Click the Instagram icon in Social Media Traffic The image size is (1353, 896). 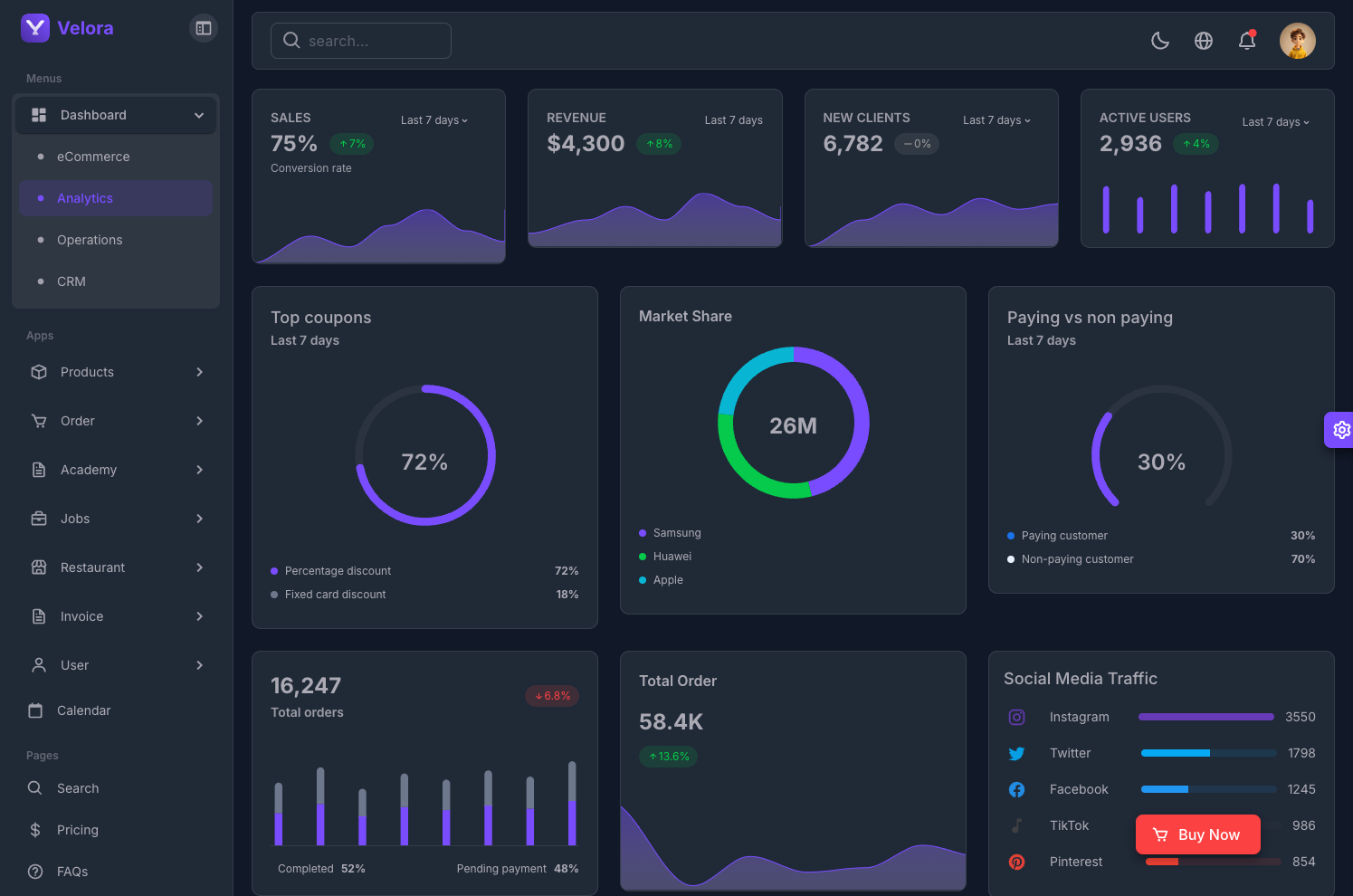1016,717
